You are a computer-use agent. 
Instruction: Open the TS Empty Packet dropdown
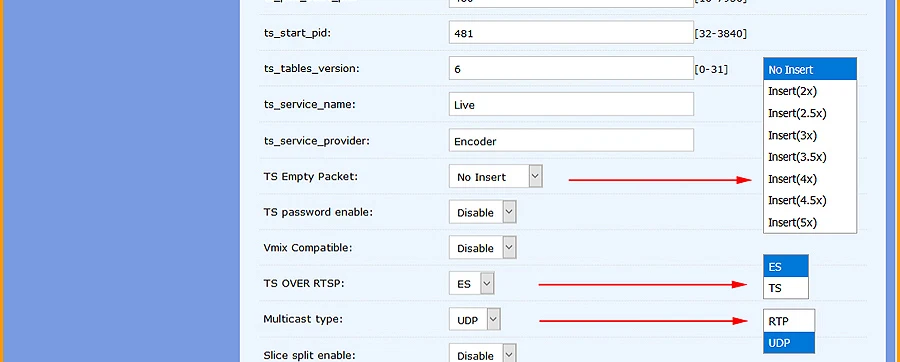coord(496,177)
